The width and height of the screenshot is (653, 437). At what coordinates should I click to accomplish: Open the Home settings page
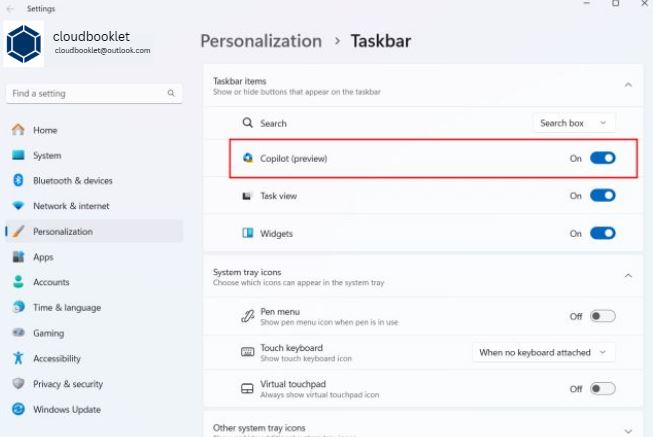coord(94,130)
